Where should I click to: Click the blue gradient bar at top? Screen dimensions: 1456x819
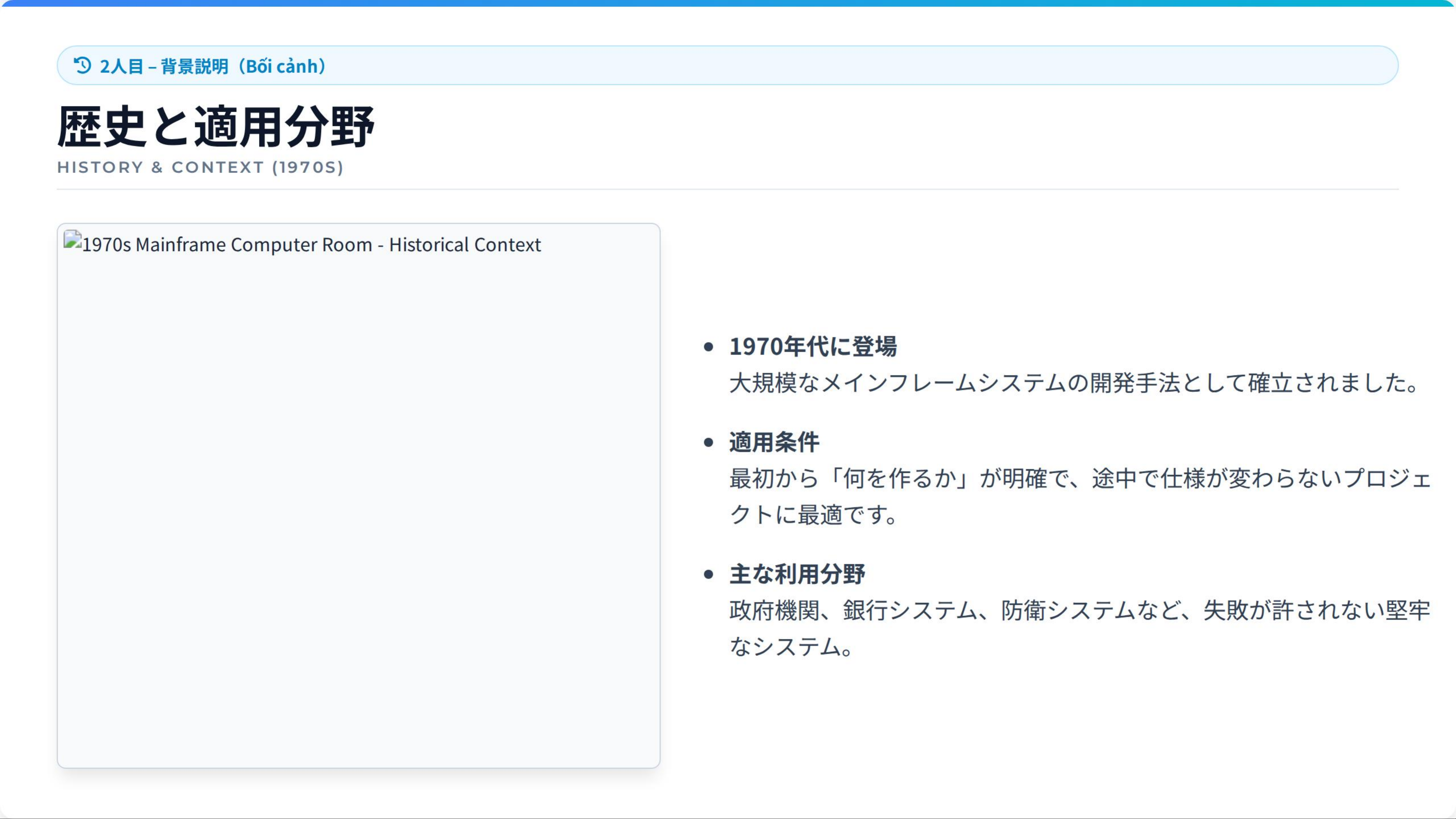pos(728,3)
